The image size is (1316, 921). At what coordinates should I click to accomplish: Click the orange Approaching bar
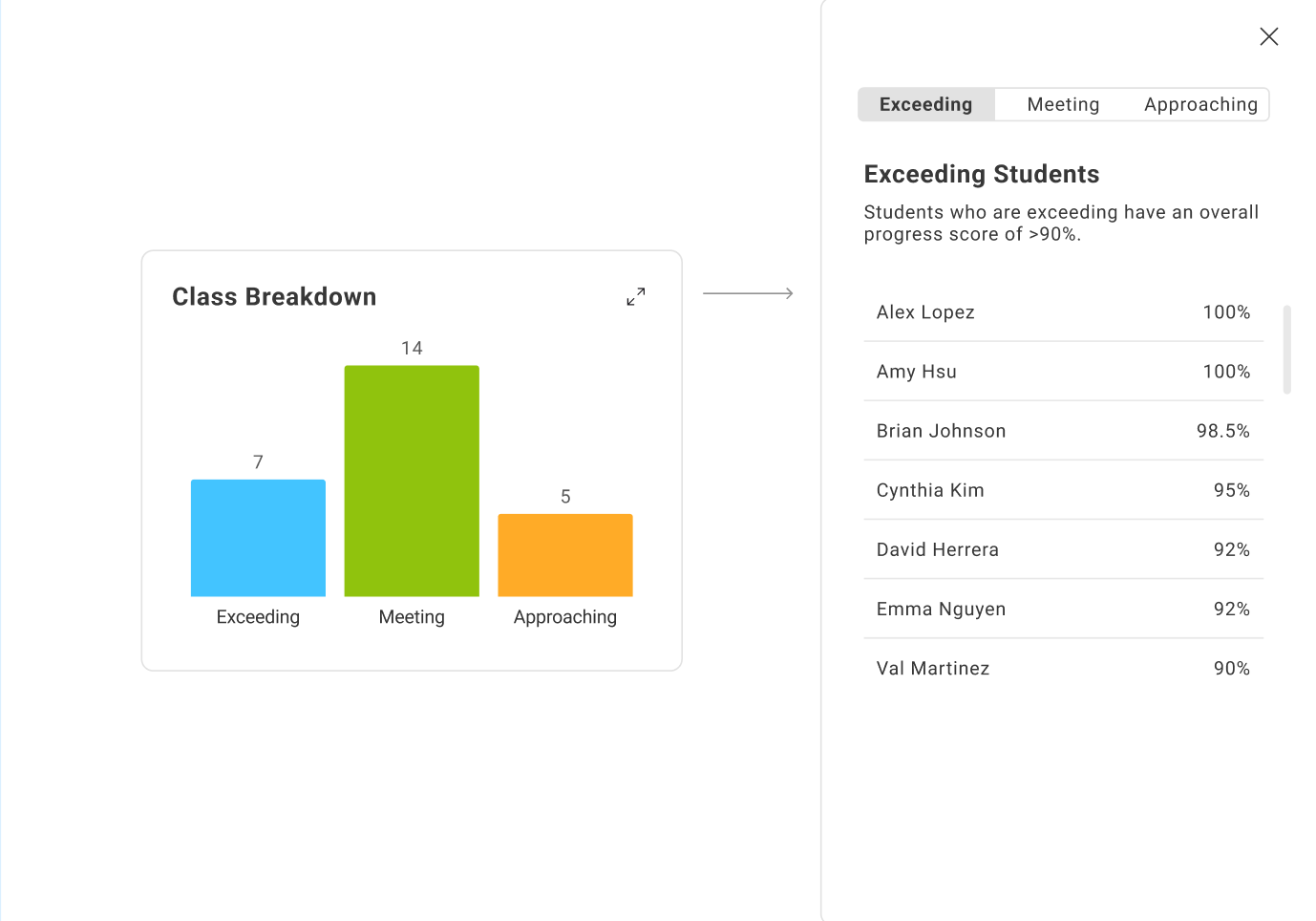(565, 555)
